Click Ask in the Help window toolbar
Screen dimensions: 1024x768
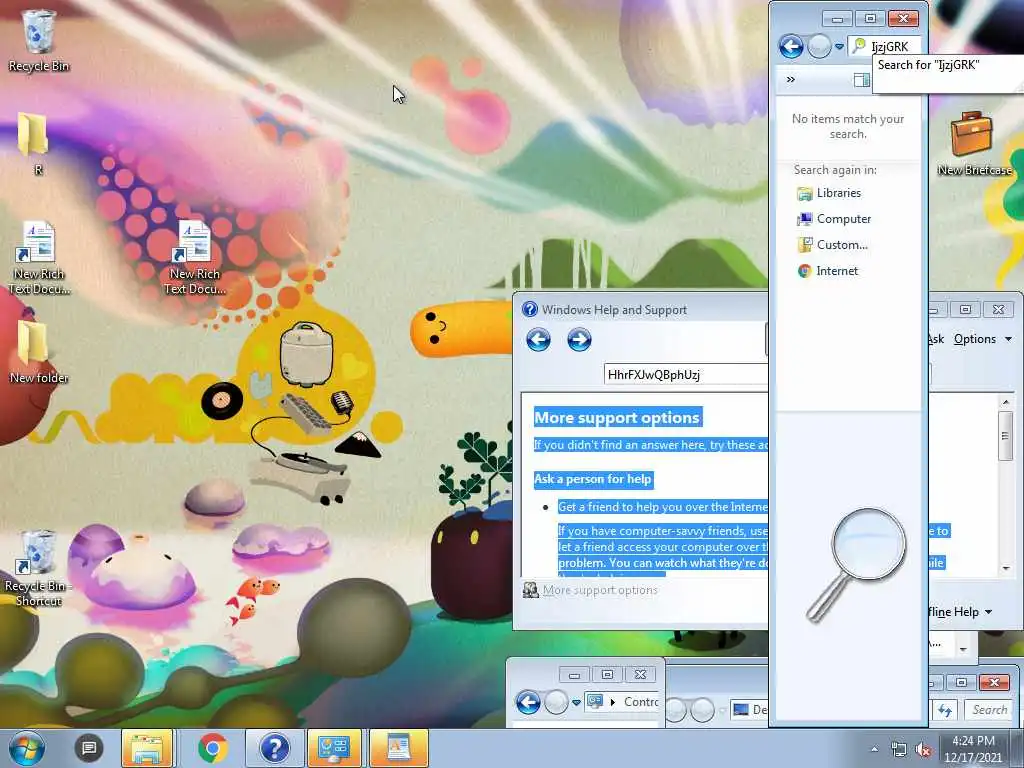(x=936, y=339)
